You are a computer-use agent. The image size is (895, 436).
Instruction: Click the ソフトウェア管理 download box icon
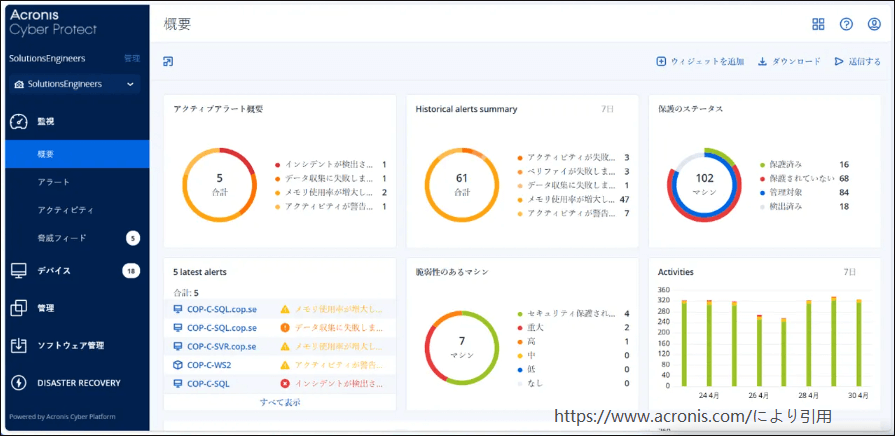click(19, 345)
